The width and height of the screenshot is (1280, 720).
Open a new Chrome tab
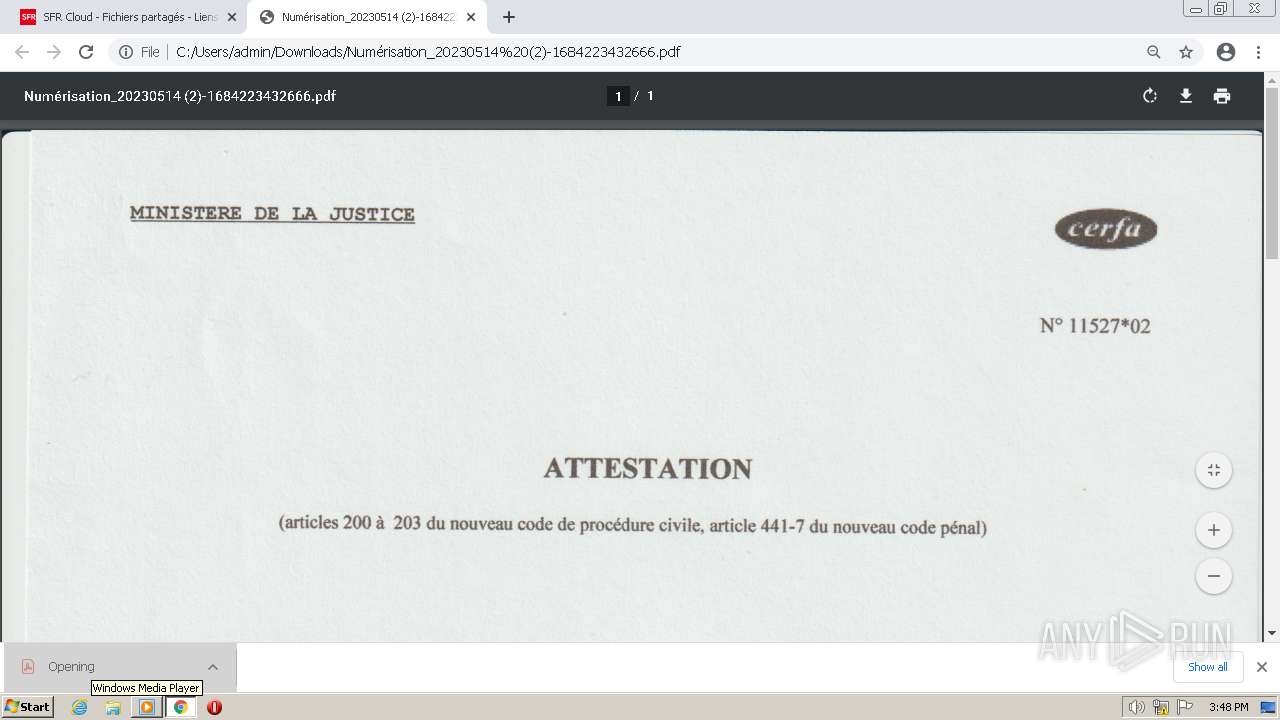tap(509, 17)
